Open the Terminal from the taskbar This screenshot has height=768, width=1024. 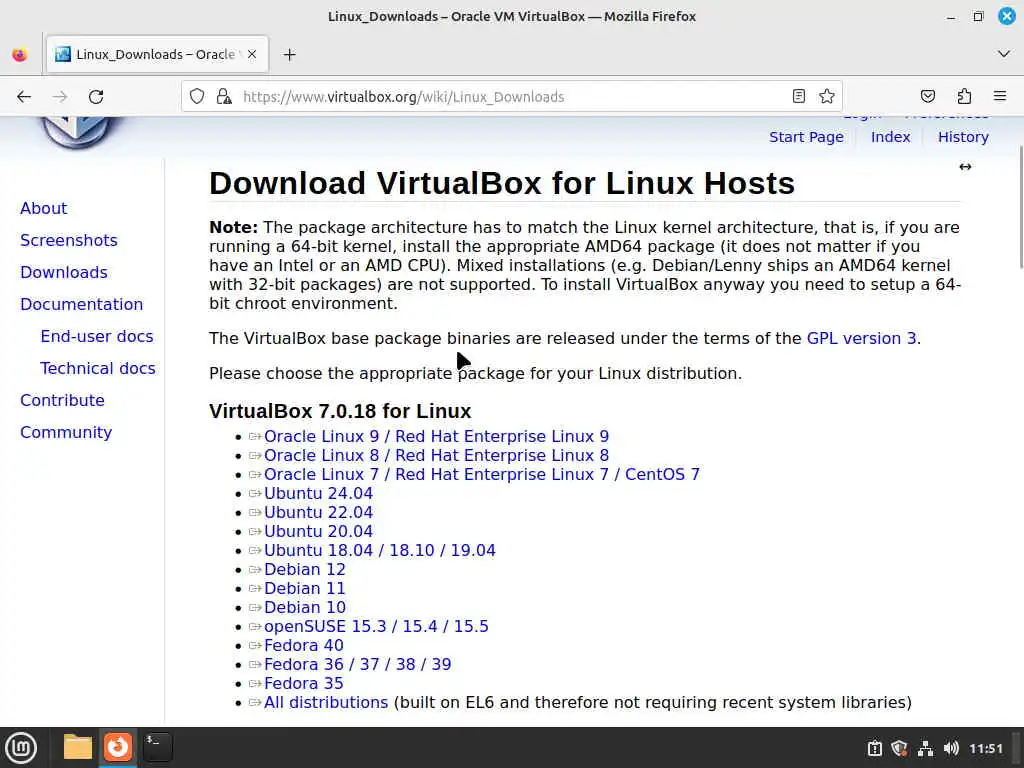point(157,747)
